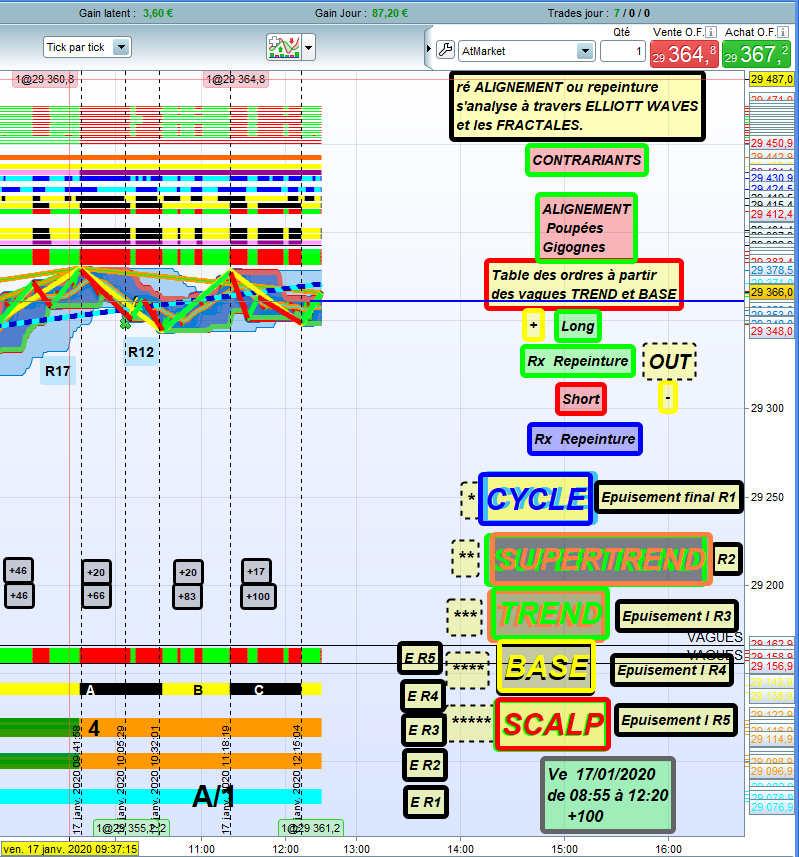Screen dimensions: 799x857
Task: Click wave segment B on yellow band
Action: pos(196,690)
